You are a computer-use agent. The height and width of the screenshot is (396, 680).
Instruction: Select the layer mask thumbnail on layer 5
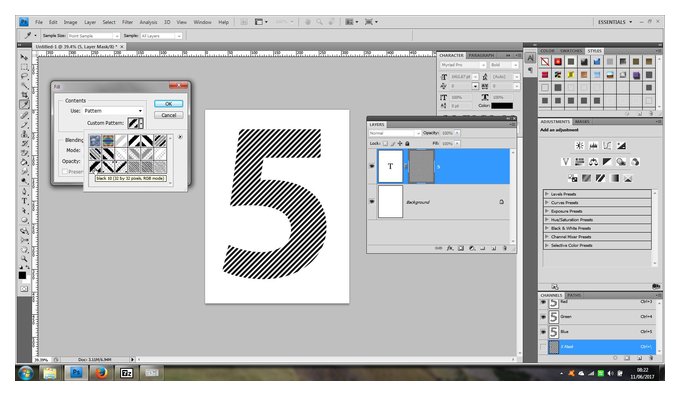pyautogui.click(x=421, y=166)
